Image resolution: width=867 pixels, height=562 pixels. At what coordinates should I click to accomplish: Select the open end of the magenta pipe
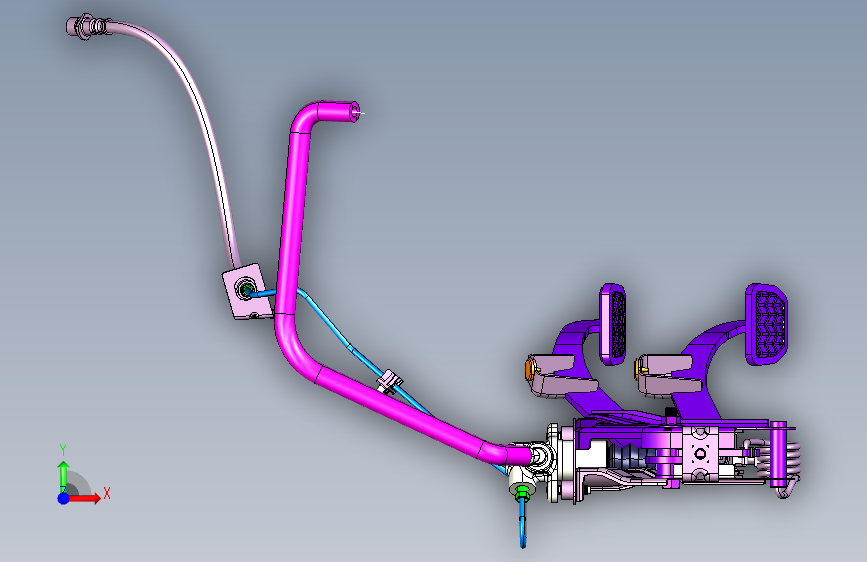tap(354, 112)
